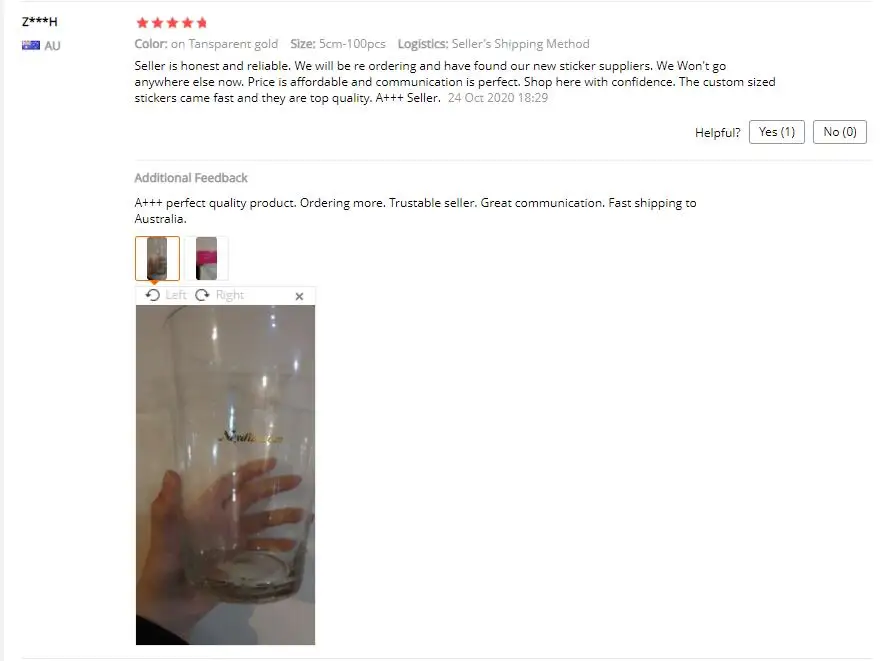
Task: Click the AU country code
Action: tap(52, 46)
